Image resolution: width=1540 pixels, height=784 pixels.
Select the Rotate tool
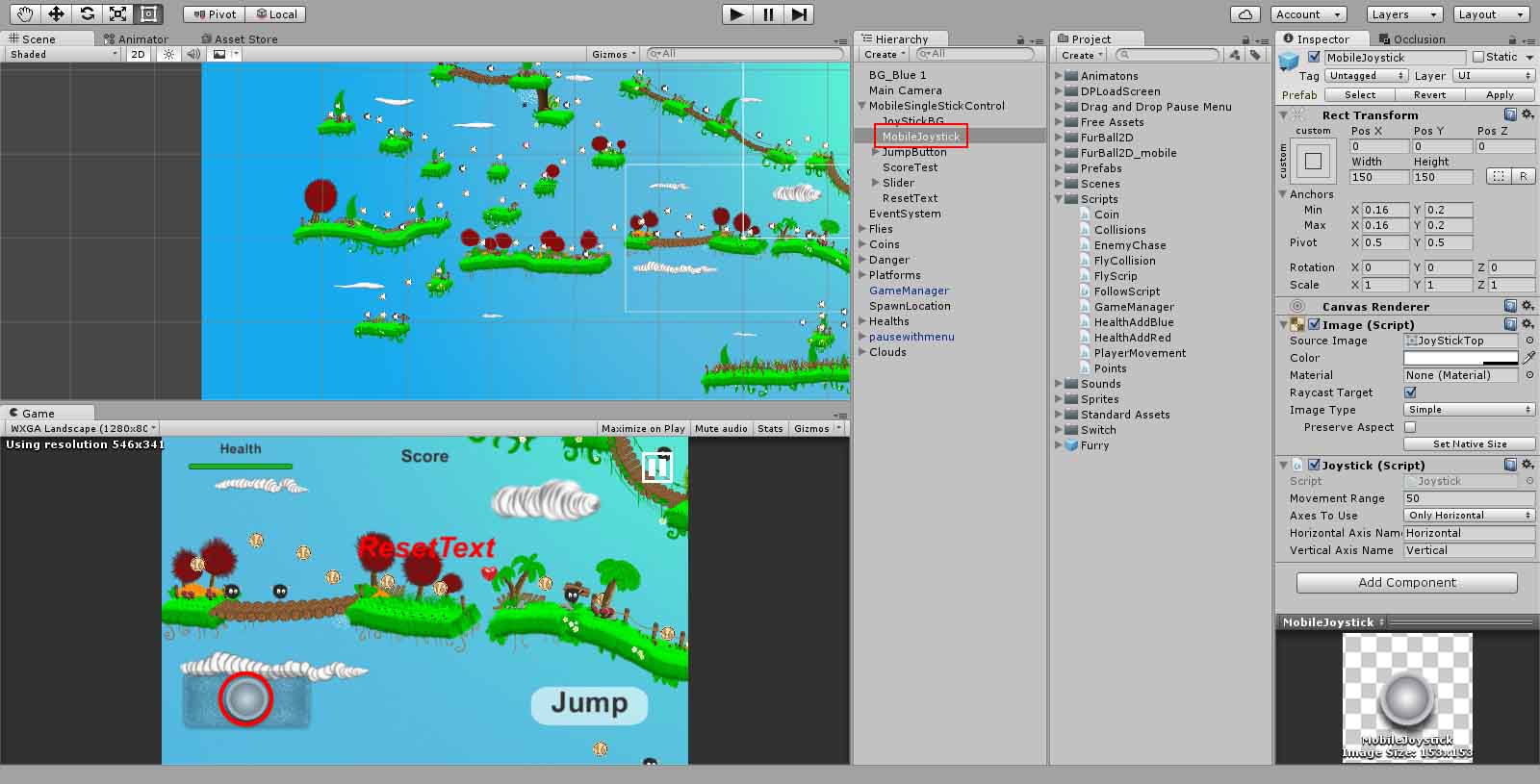click(x=87, y=13)
